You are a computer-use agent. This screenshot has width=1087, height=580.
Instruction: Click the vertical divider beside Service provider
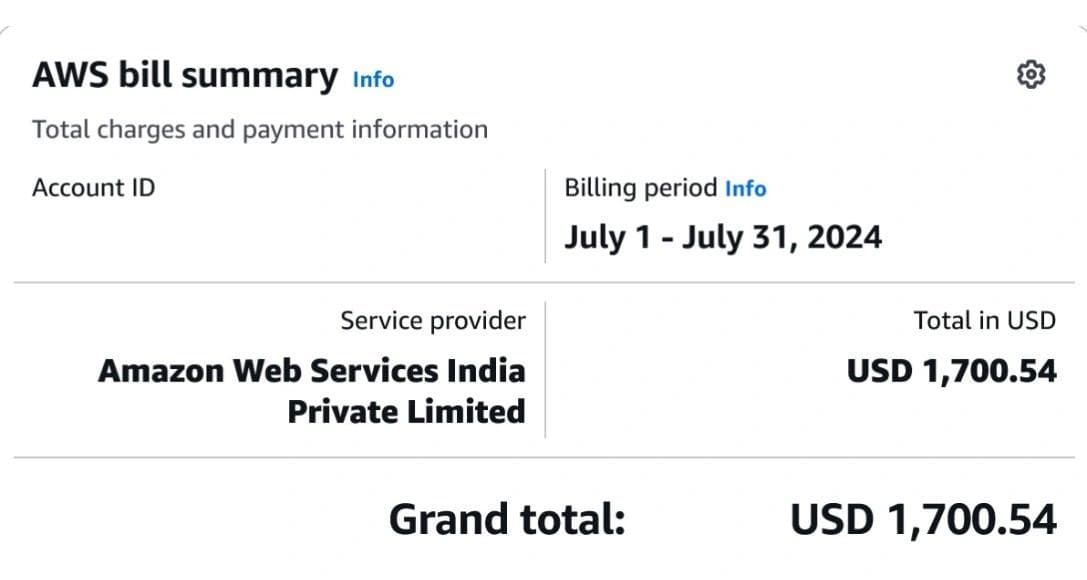tap(545, 368)
